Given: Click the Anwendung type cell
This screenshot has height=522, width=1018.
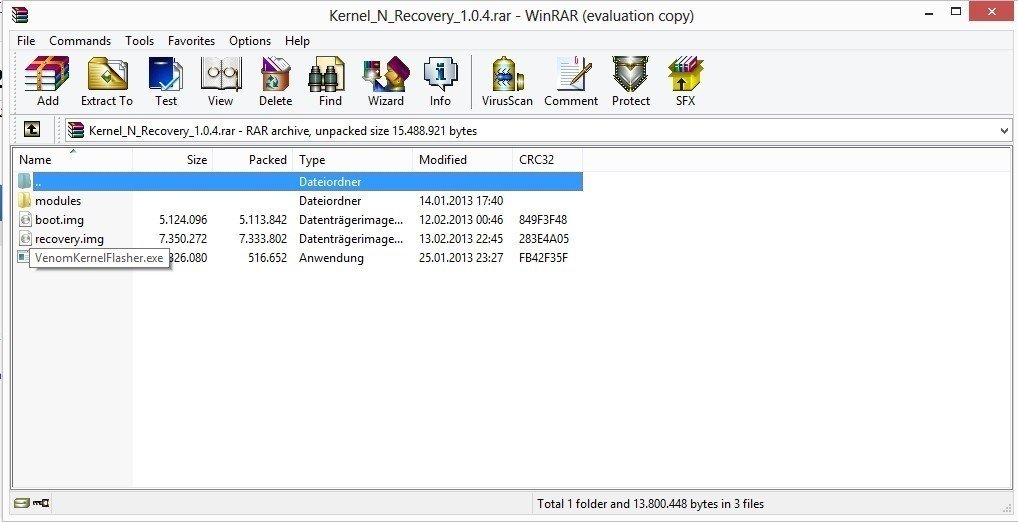Looking at the screenshot, I should [x=331, y=258].
